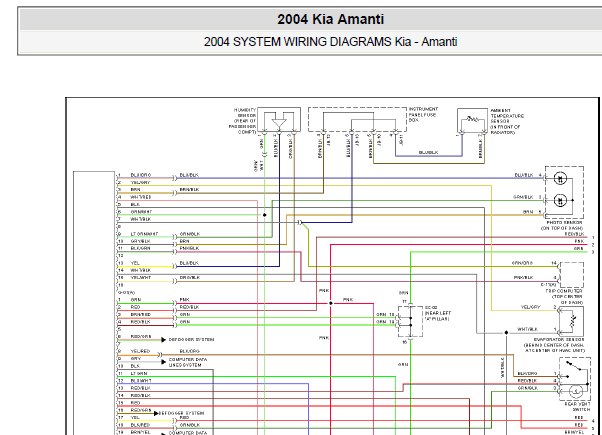The image size is (602, 435).
Task: Click the BLU/WHT wire label at pin 12
Action: [141, 380]
